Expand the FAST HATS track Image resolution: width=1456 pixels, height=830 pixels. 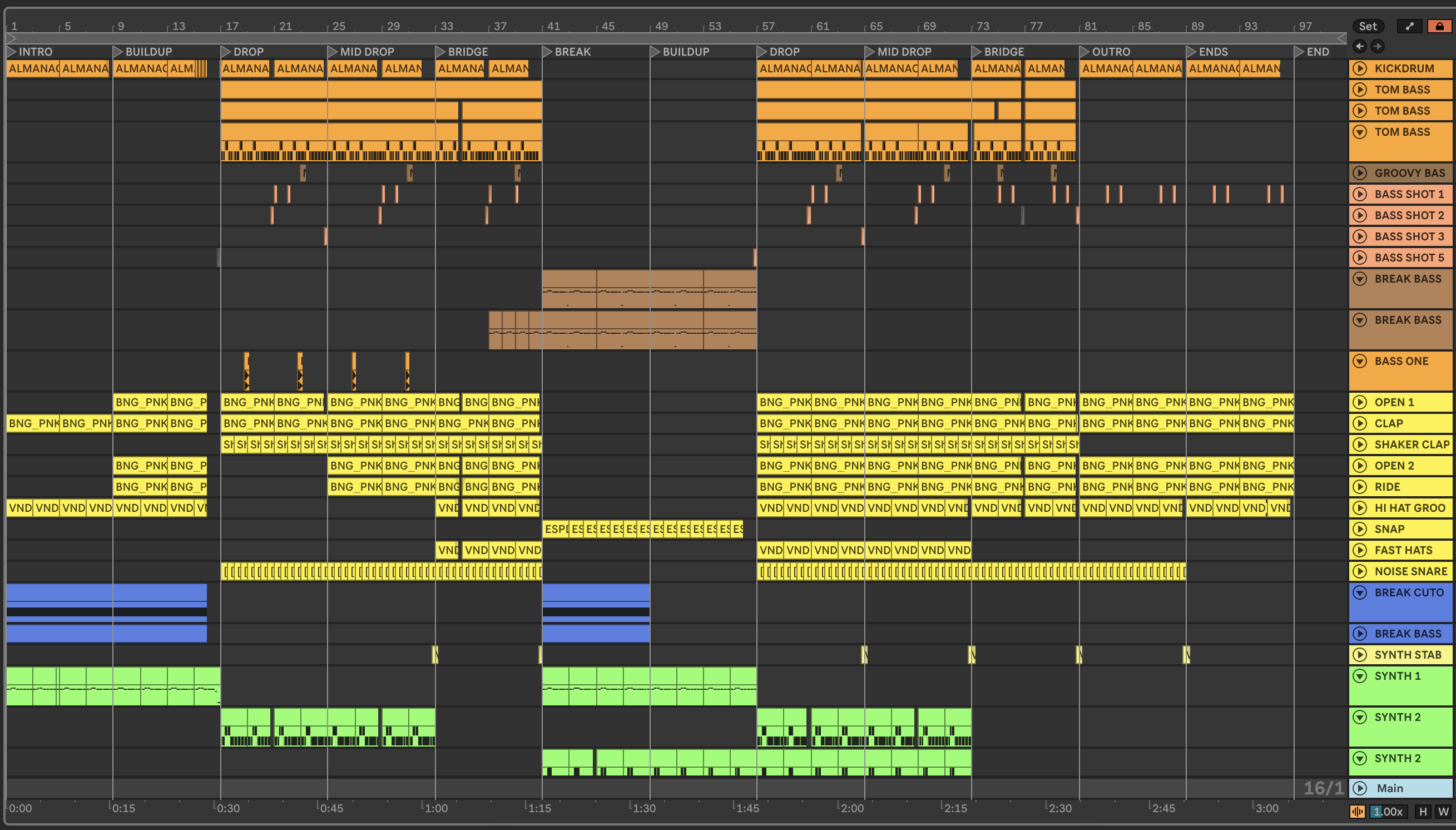click(1360, 550)
